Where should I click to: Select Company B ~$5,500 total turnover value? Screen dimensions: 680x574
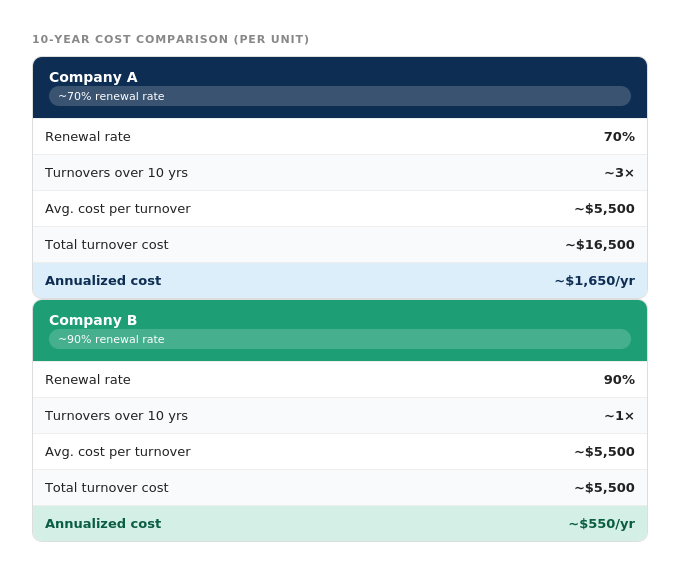[604, 488]
